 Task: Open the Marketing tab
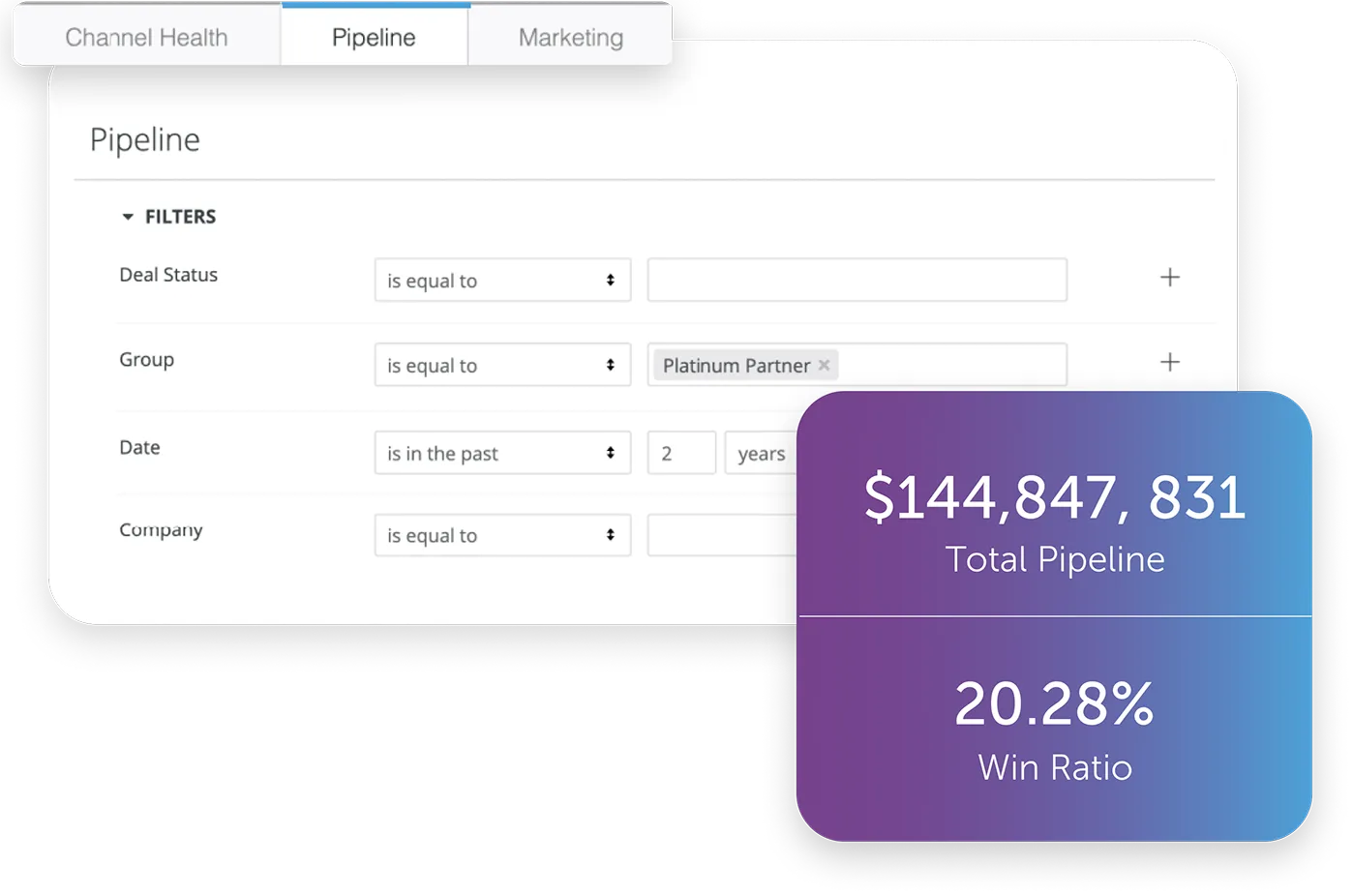(x=570, y=38)
